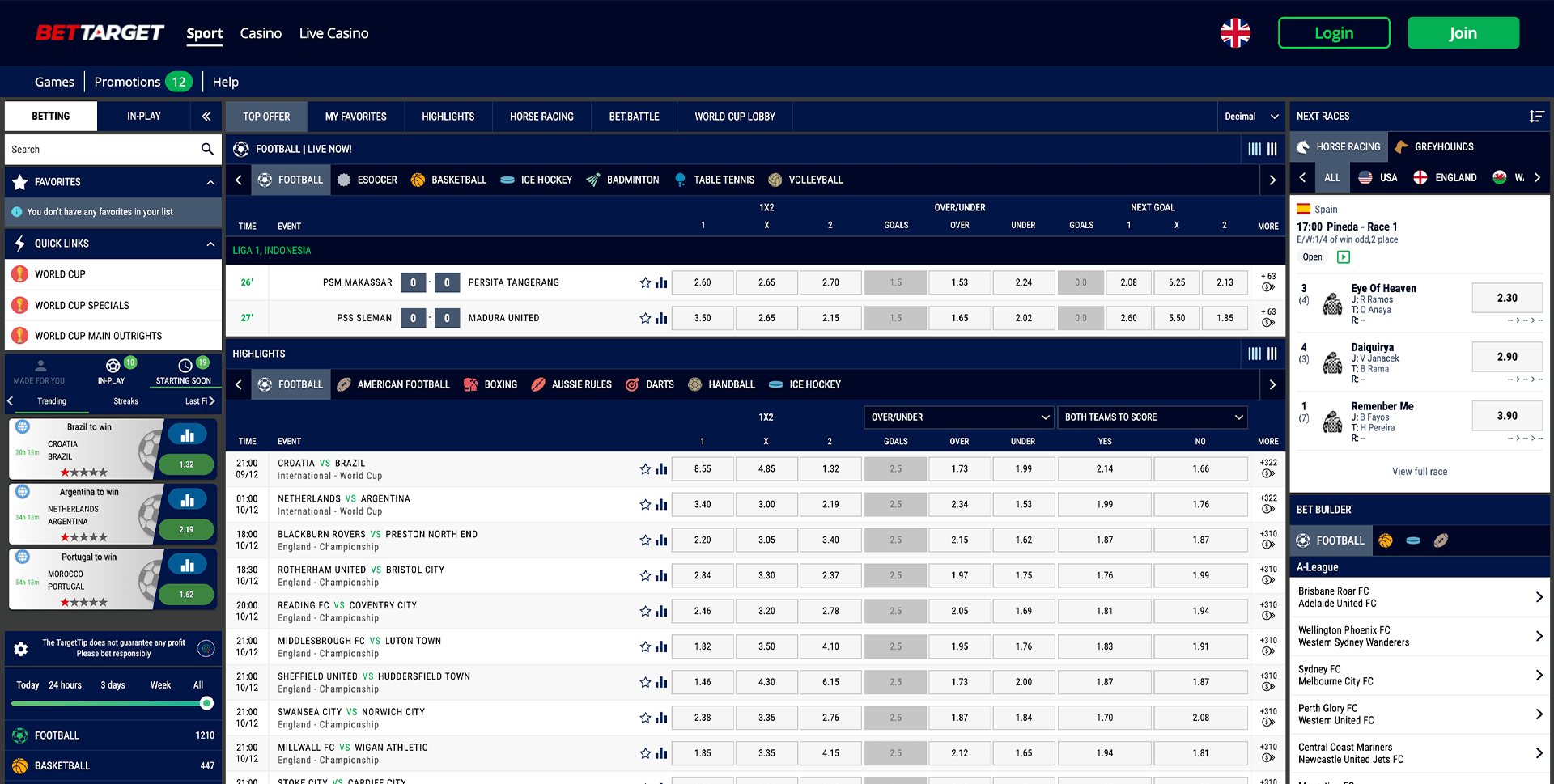Open the Starting Soon clock icon
Viewport: 1554px width, 784px height.
tap(185, 366)
